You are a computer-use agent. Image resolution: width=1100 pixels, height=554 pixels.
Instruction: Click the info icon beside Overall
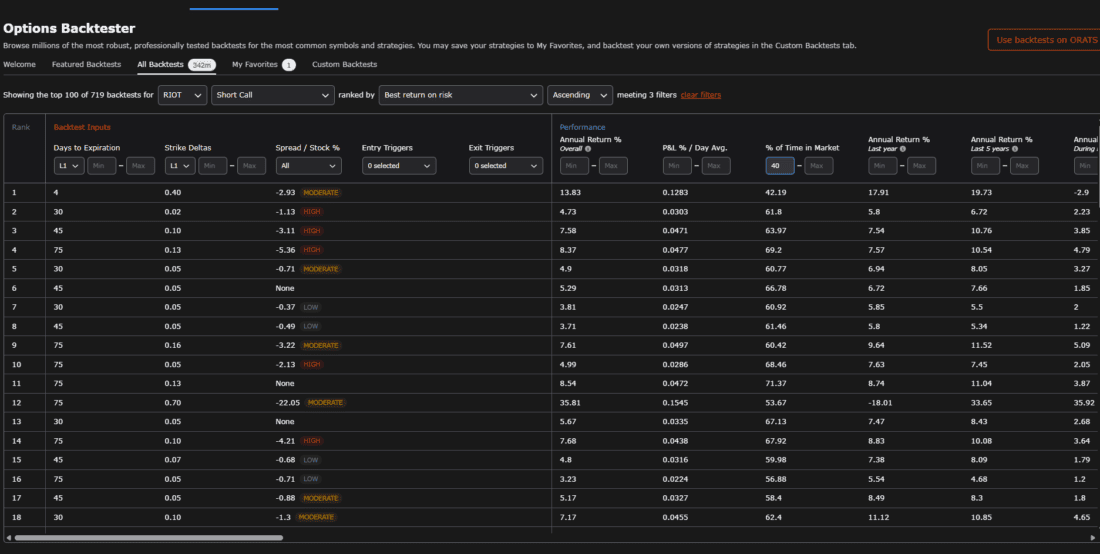click(x=588, y=149)
